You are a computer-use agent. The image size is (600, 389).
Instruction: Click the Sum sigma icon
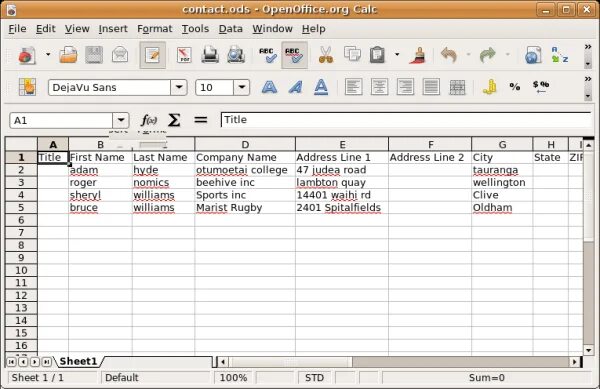pos(174,120)
